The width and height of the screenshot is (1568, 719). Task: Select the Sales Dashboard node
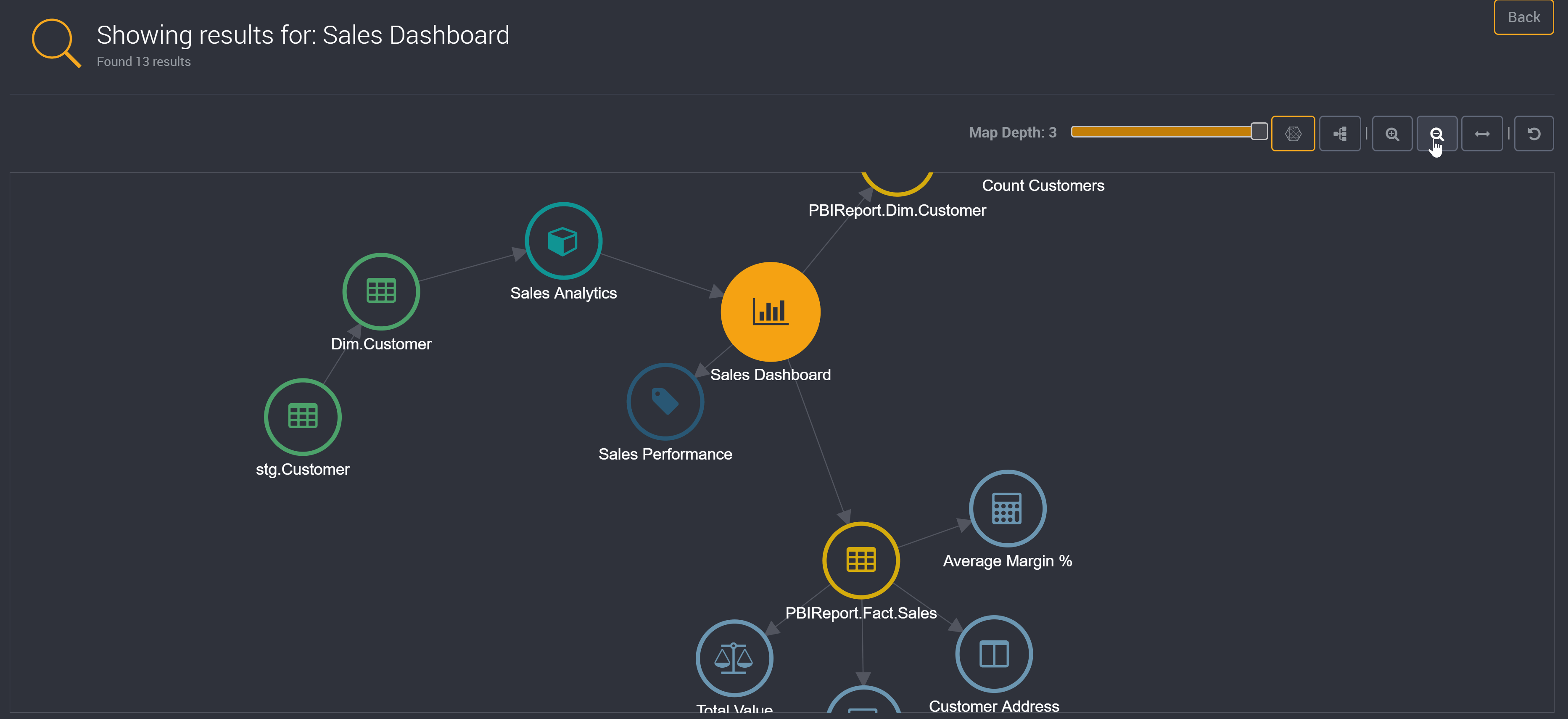[x=771, y=312]
